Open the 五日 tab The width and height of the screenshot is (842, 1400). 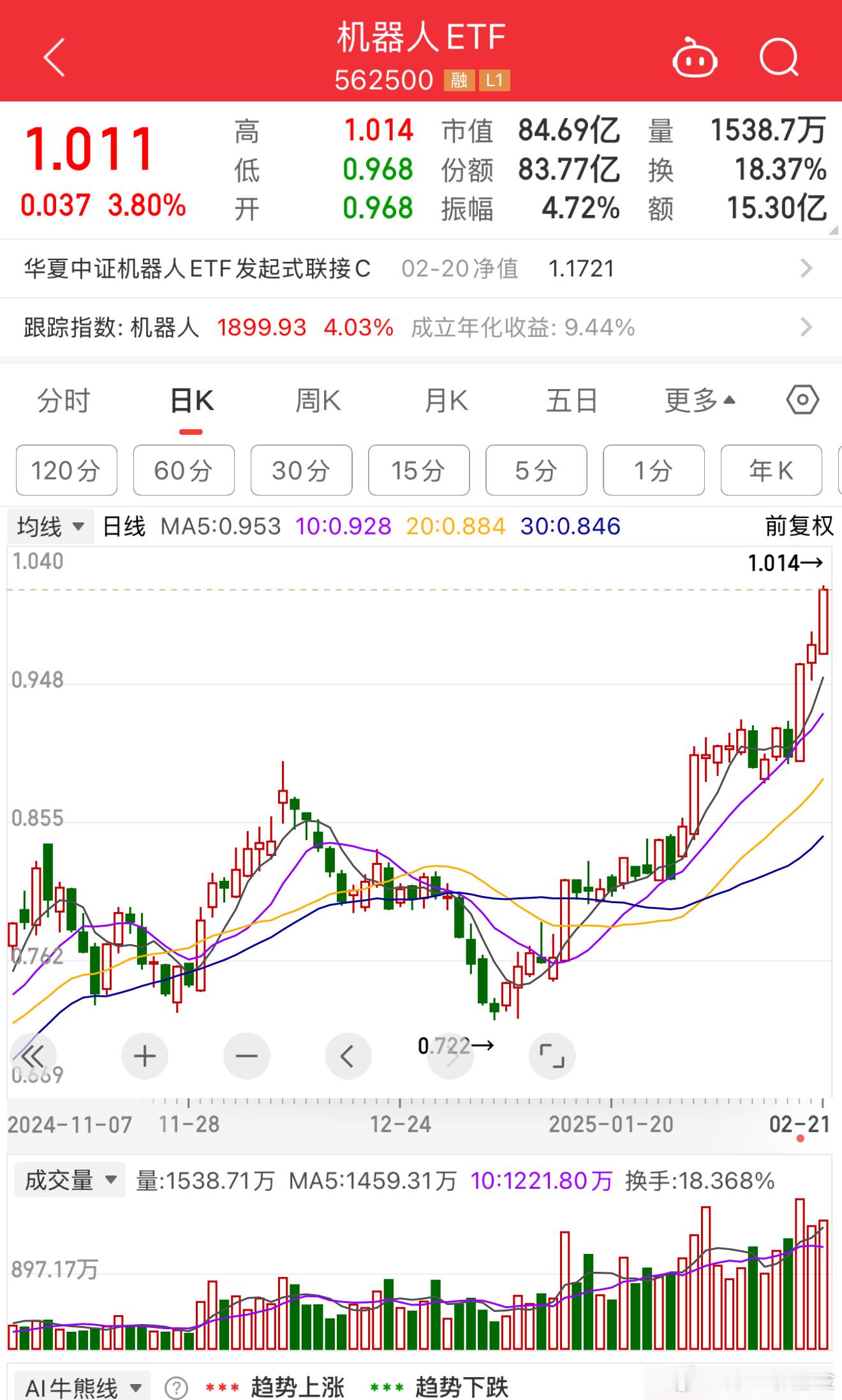pyautogui.click(x=572, y=401)
